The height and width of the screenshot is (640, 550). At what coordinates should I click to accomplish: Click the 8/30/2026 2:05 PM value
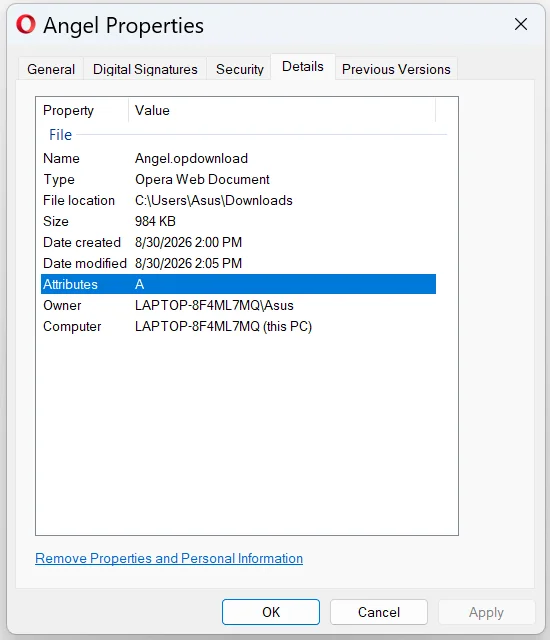click(x=188, y=263)
